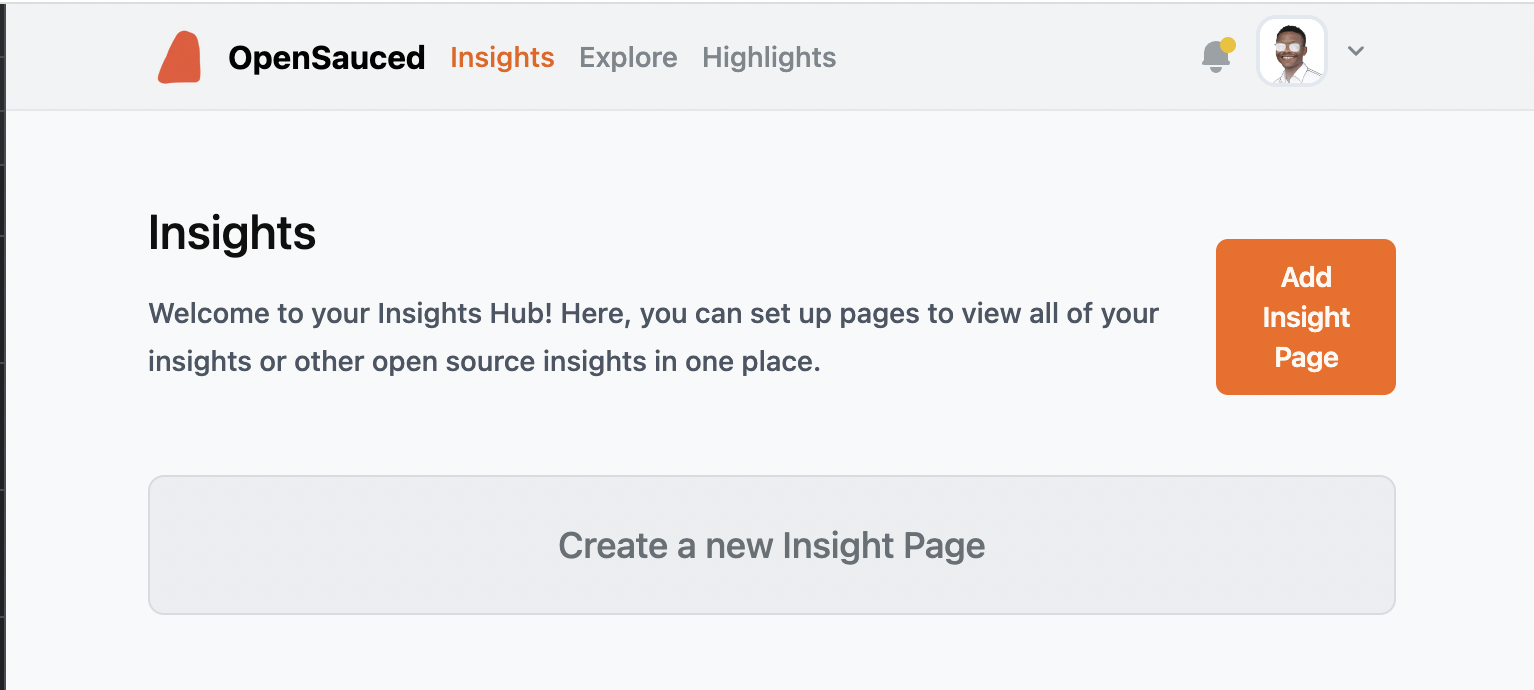Click the orange Add Insight Page button
Viewport: 1534px width, 690px height.
pos(1305,317)
